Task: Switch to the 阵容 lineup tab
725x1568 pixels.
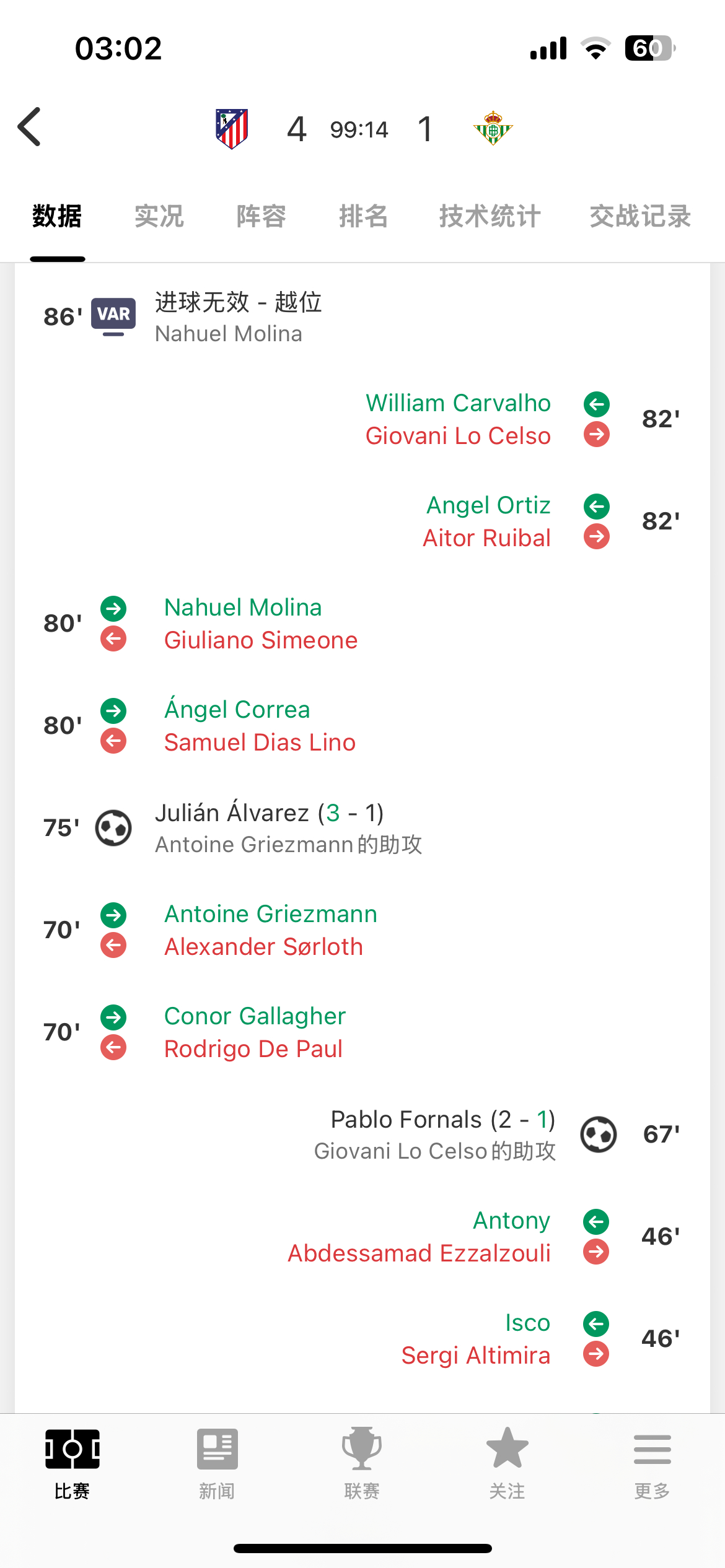Action: (x=261, y=216)
